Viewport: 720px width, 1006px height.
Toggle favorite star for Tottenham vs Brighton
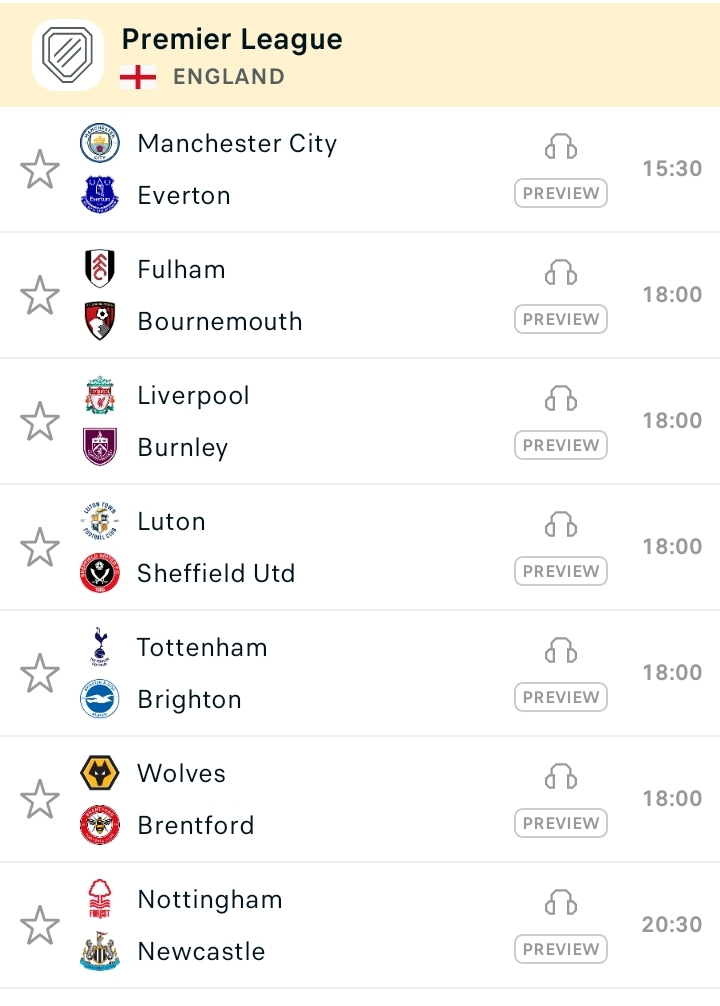(40, 673)
